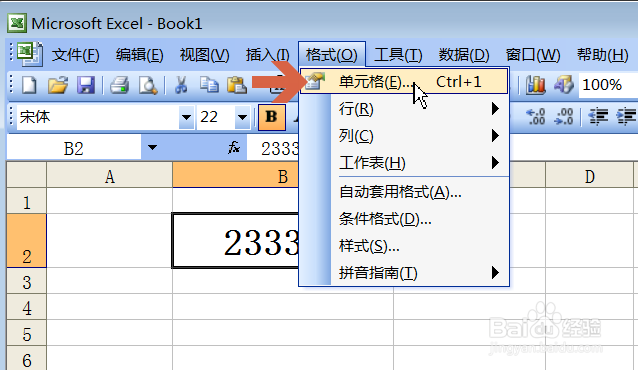Choose 条件格式(D)... conditional formatting
This screenshot has height=370, width=638.
404,219
